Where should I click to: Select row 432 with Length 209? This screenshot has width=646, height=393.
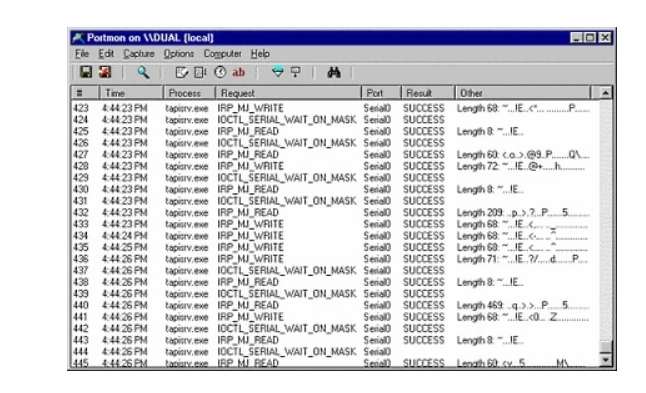tap(332, 213)
